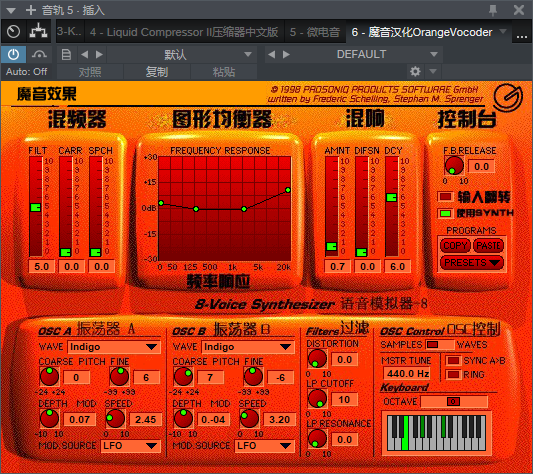Click the OSC A FINE pitch knob
This screenshot has width=533, height=474.
119,377
